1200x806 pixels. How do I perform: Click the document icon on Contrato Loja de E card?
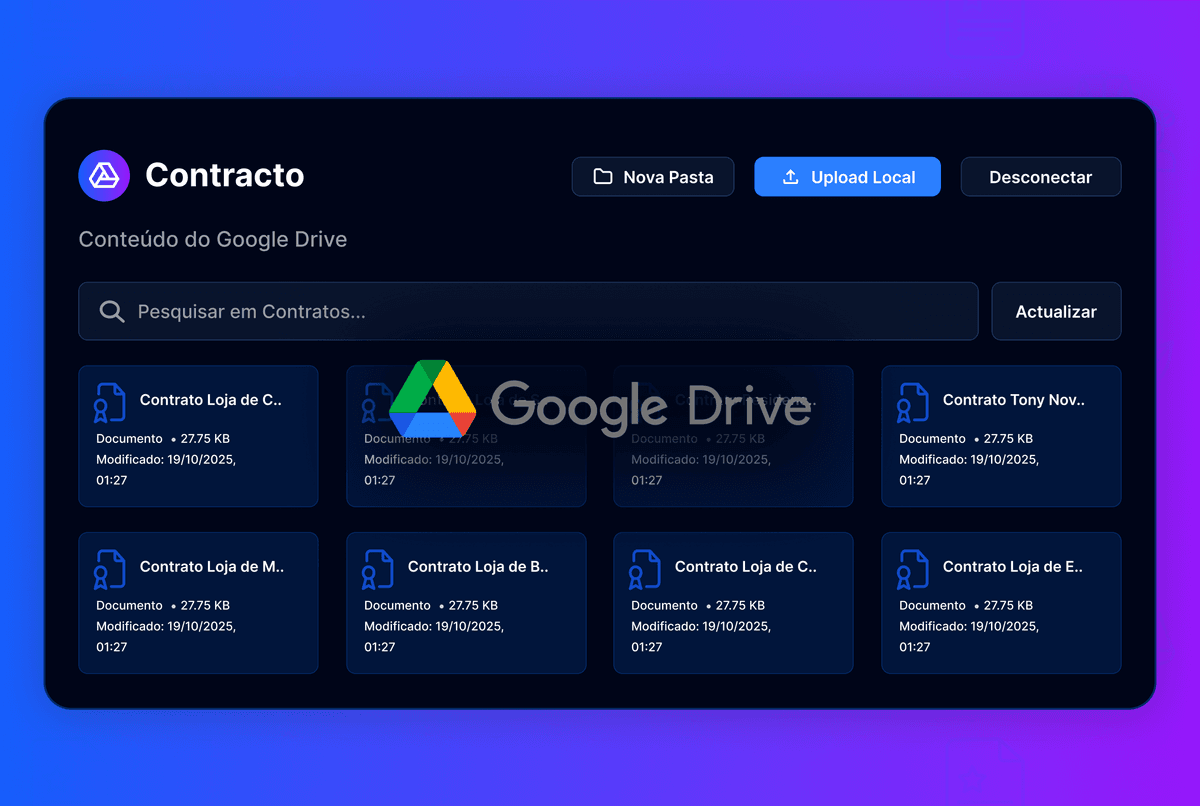[913, 567]
